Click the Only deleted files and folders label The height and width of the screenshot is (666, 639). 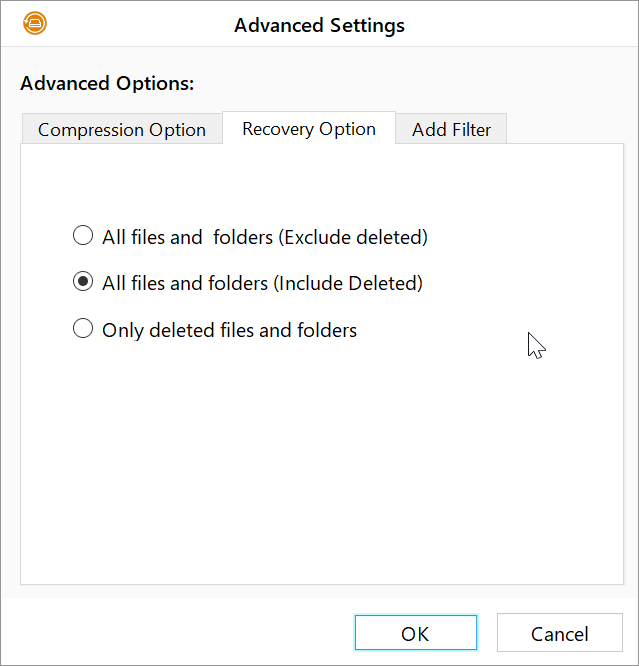229,330
